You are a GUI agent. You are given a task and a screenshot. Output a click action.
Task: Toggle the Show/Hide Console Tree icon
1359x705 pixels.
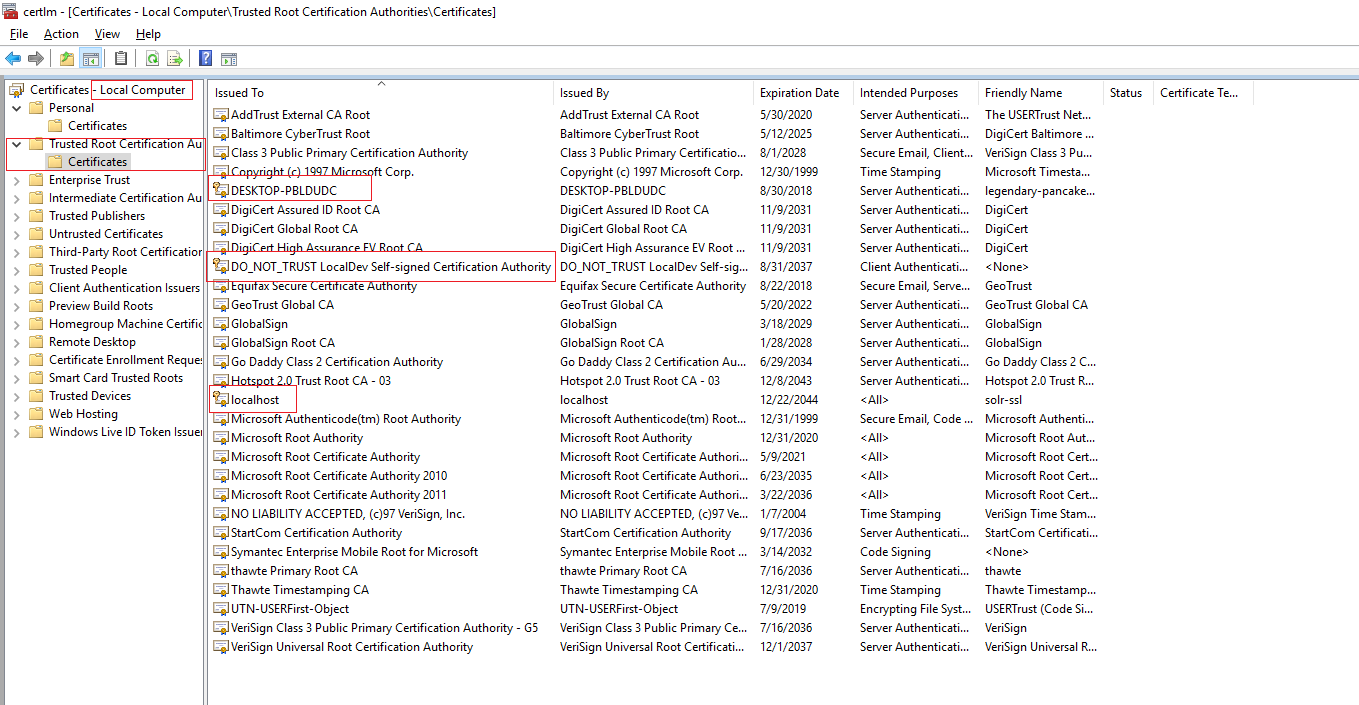(90, 58)
